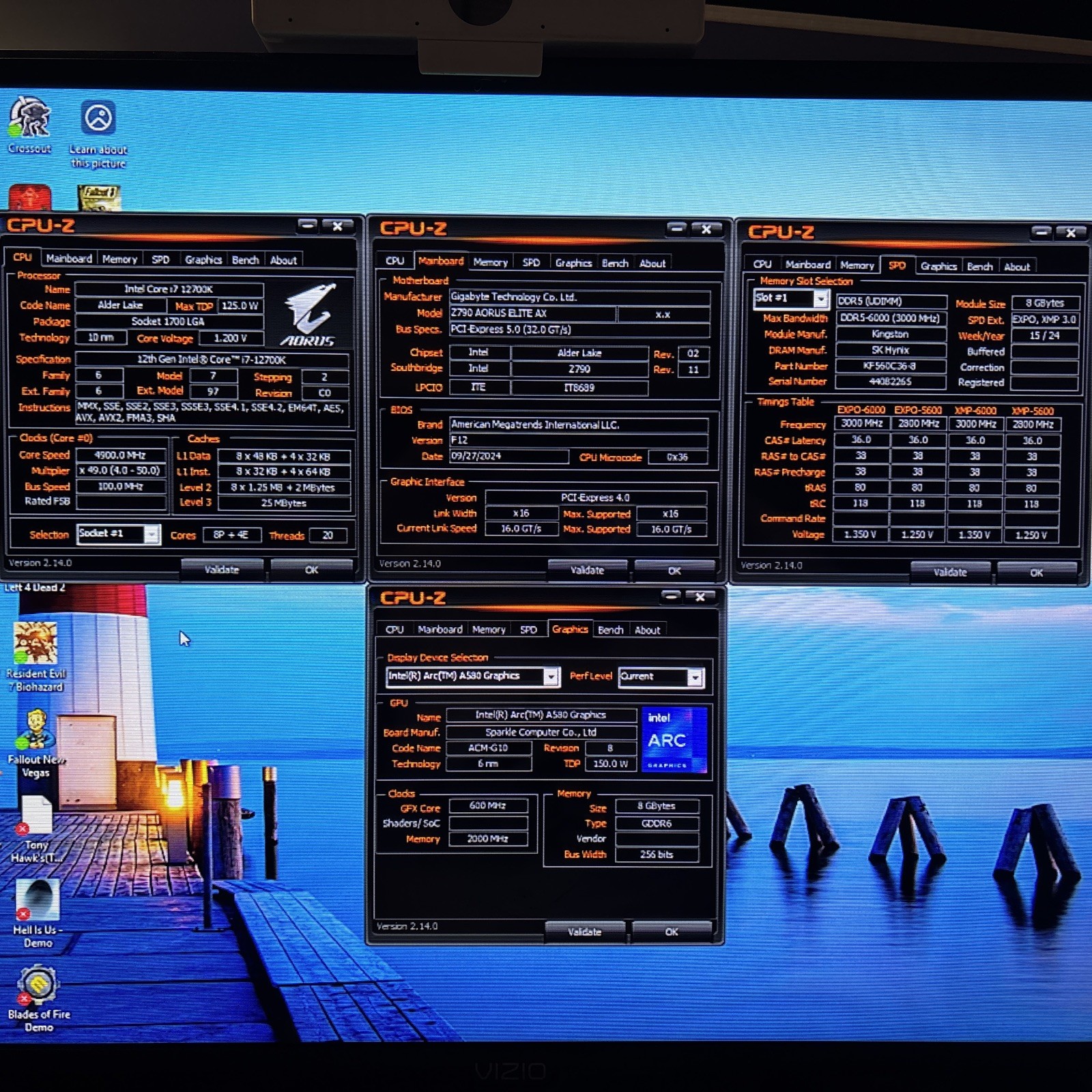Minimize the CPU tab CPU-Z window
1092x1092 pixels.
point(308,225)
